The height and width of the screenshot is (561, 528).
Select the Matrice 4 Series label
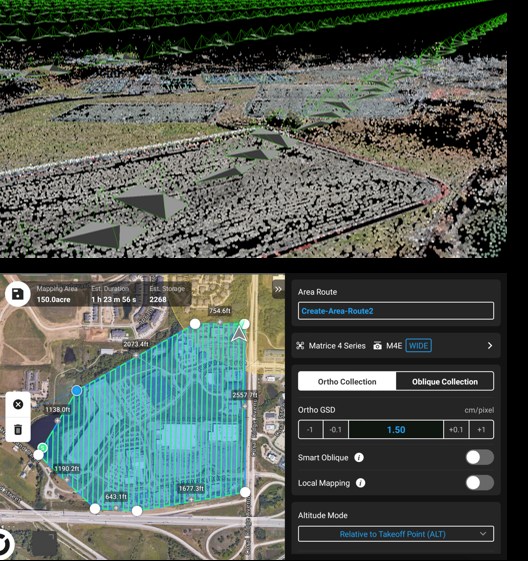click(337, 346)
